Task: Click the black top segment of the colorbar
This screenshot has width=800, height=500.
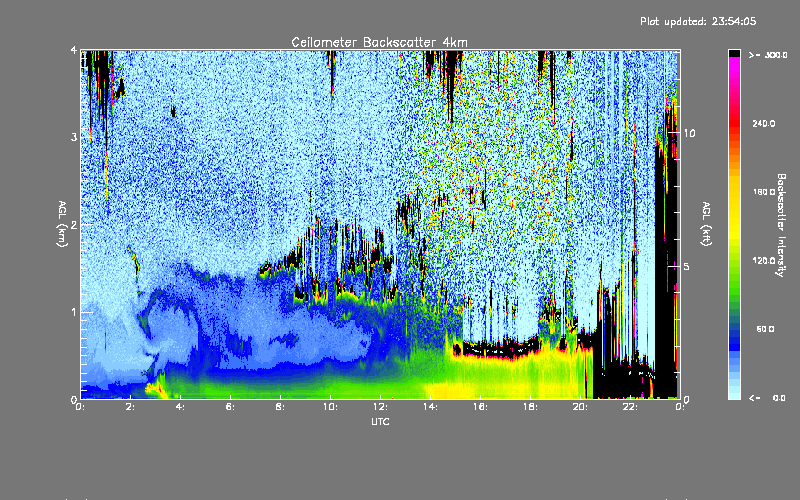Action: click(734, 53)
